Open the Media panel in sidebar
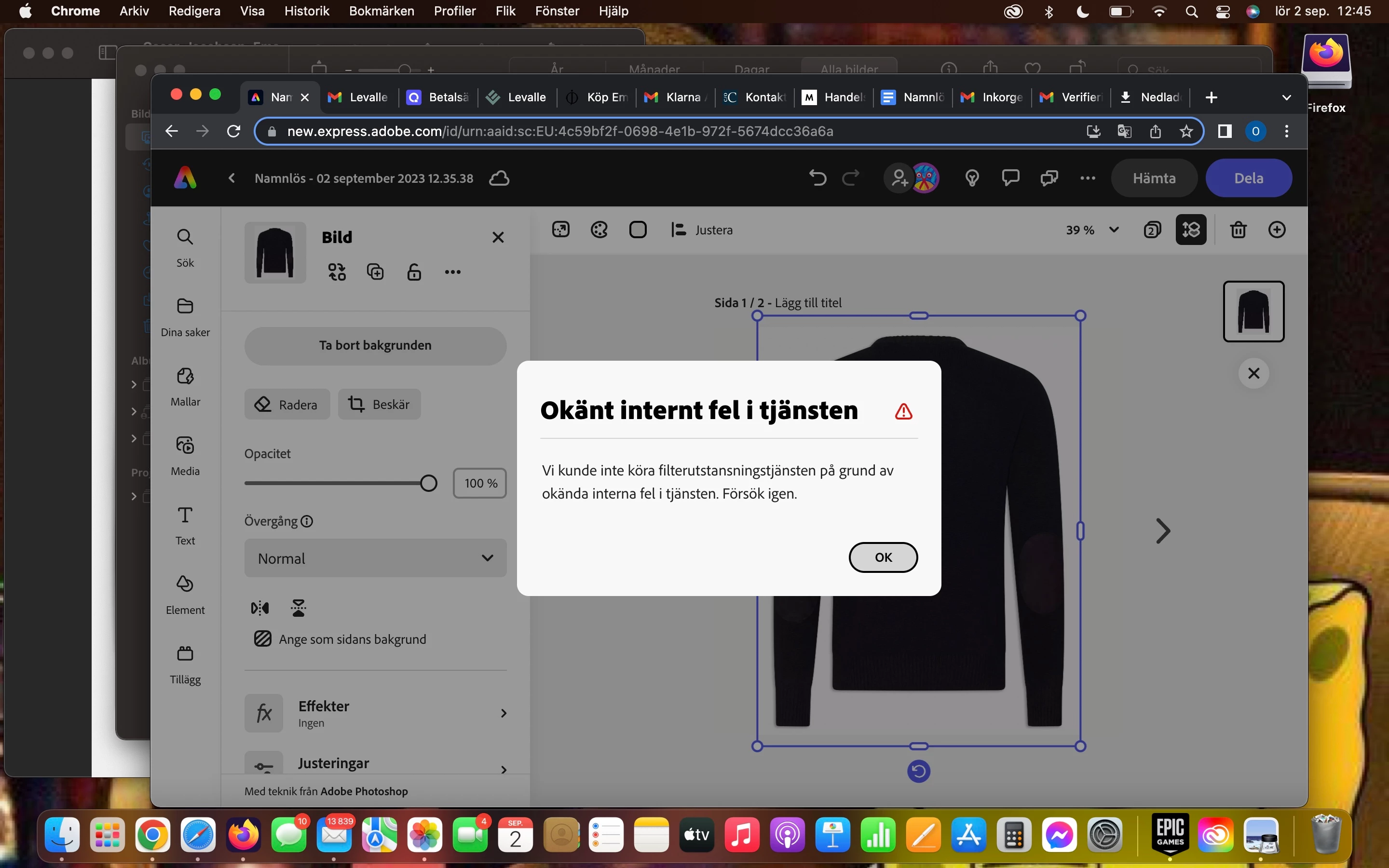Image resolution: width=1389 pixels, height=868 pixels. click(185, 446)
